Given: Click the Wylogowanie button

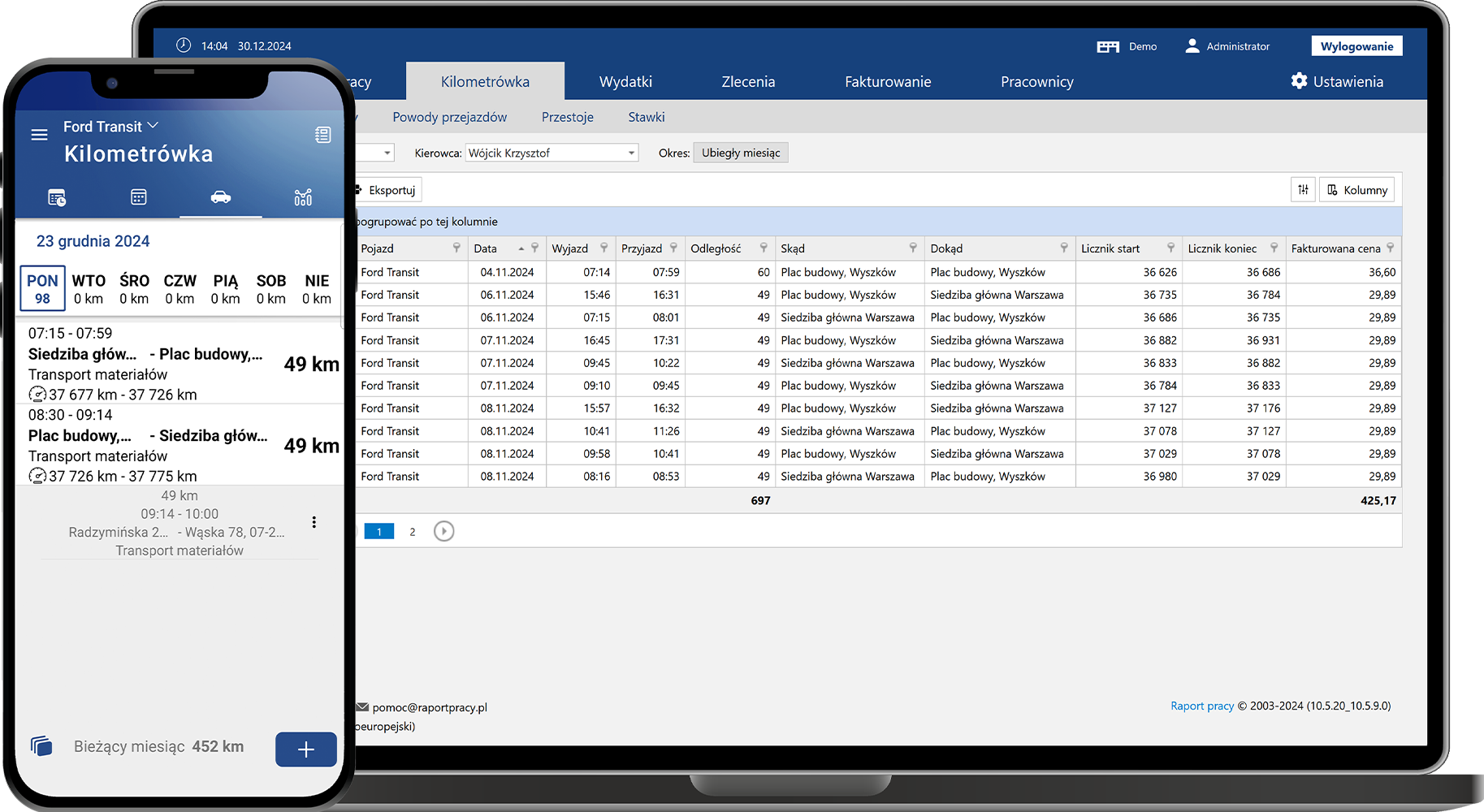Looking at the screenshot, I should [1356, 45].
